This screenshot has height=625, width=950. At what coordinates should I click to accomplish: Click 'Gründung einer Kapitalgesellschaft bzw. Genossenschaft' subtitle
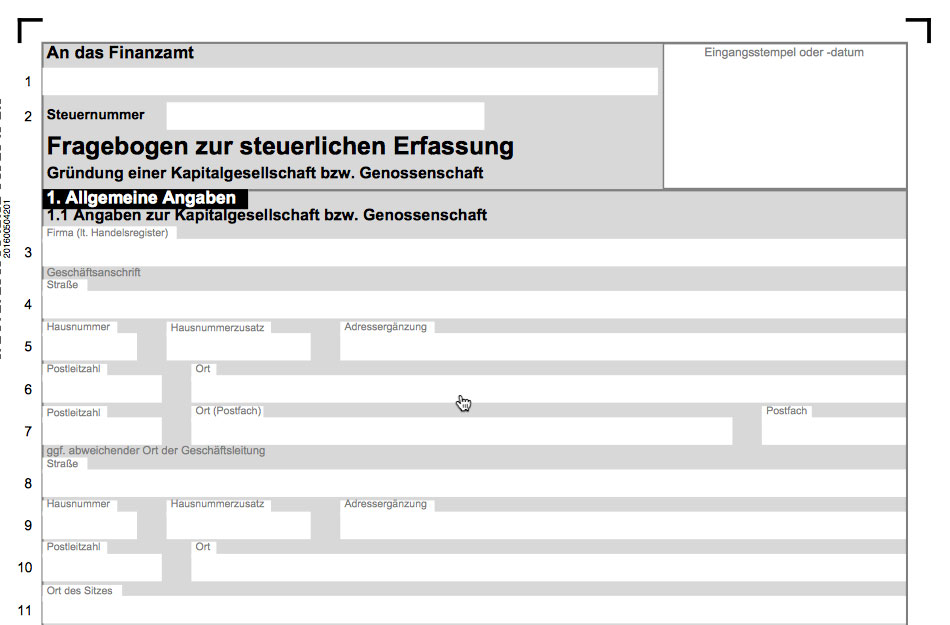click(x=265, y=173)
